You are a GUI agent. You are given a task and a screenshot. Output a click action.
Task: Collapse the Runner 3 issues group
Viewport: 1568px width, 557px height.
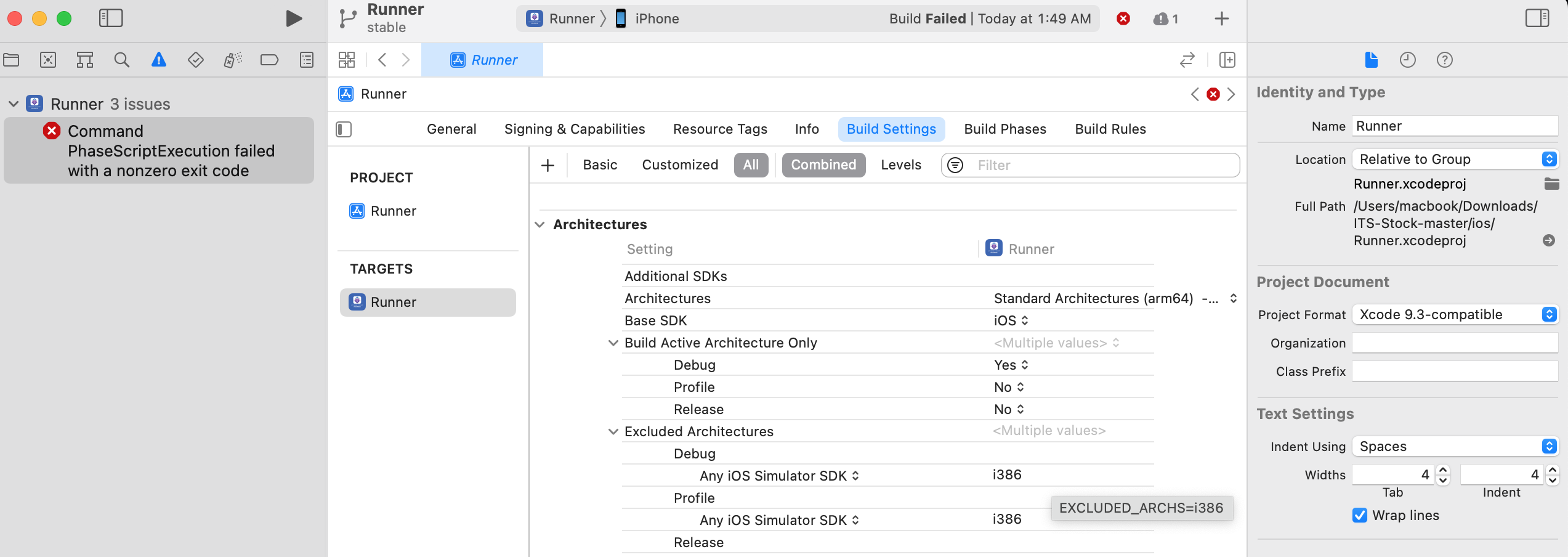click(14, 104)
